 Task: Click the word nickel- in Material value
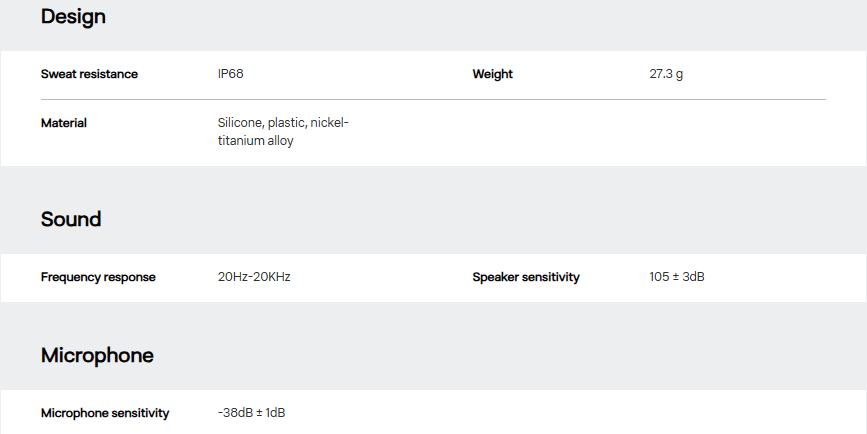point(329,123)
